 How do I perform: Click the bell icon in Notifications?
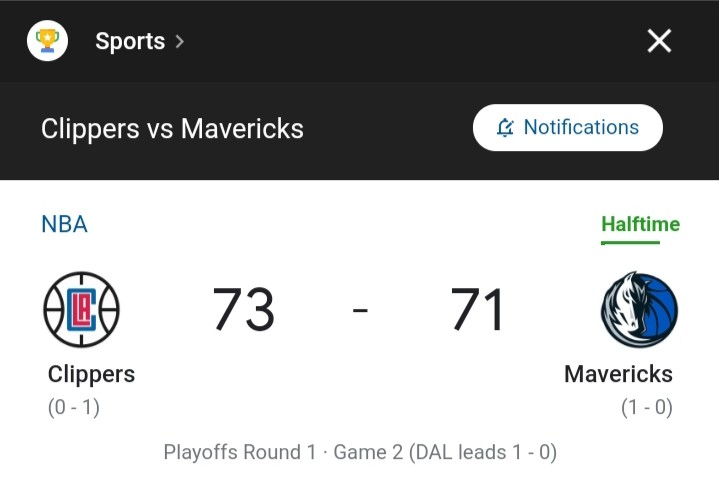(505, 127)
